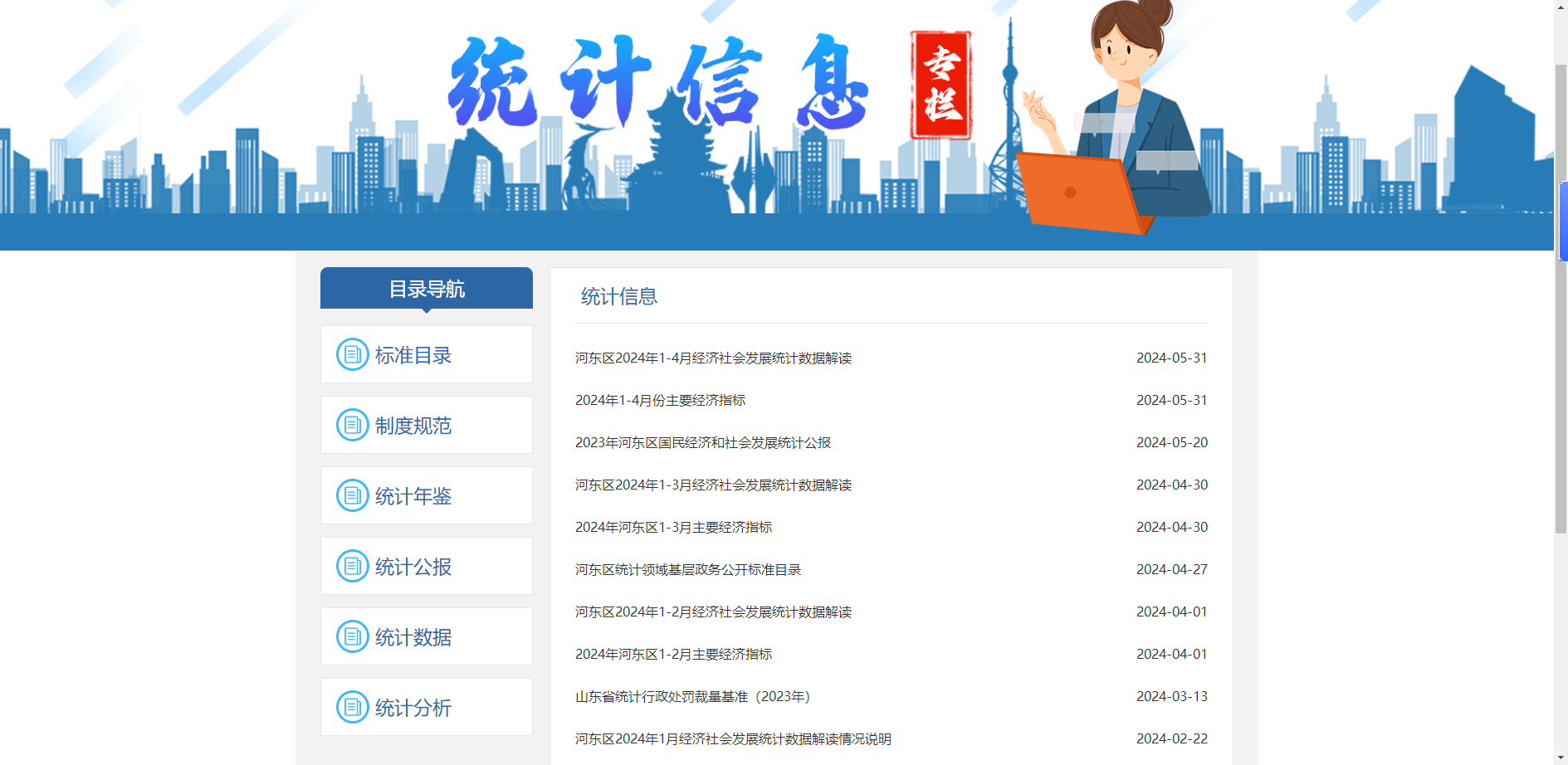Click the document icon beside 统计年鉴

coord(352,495)
